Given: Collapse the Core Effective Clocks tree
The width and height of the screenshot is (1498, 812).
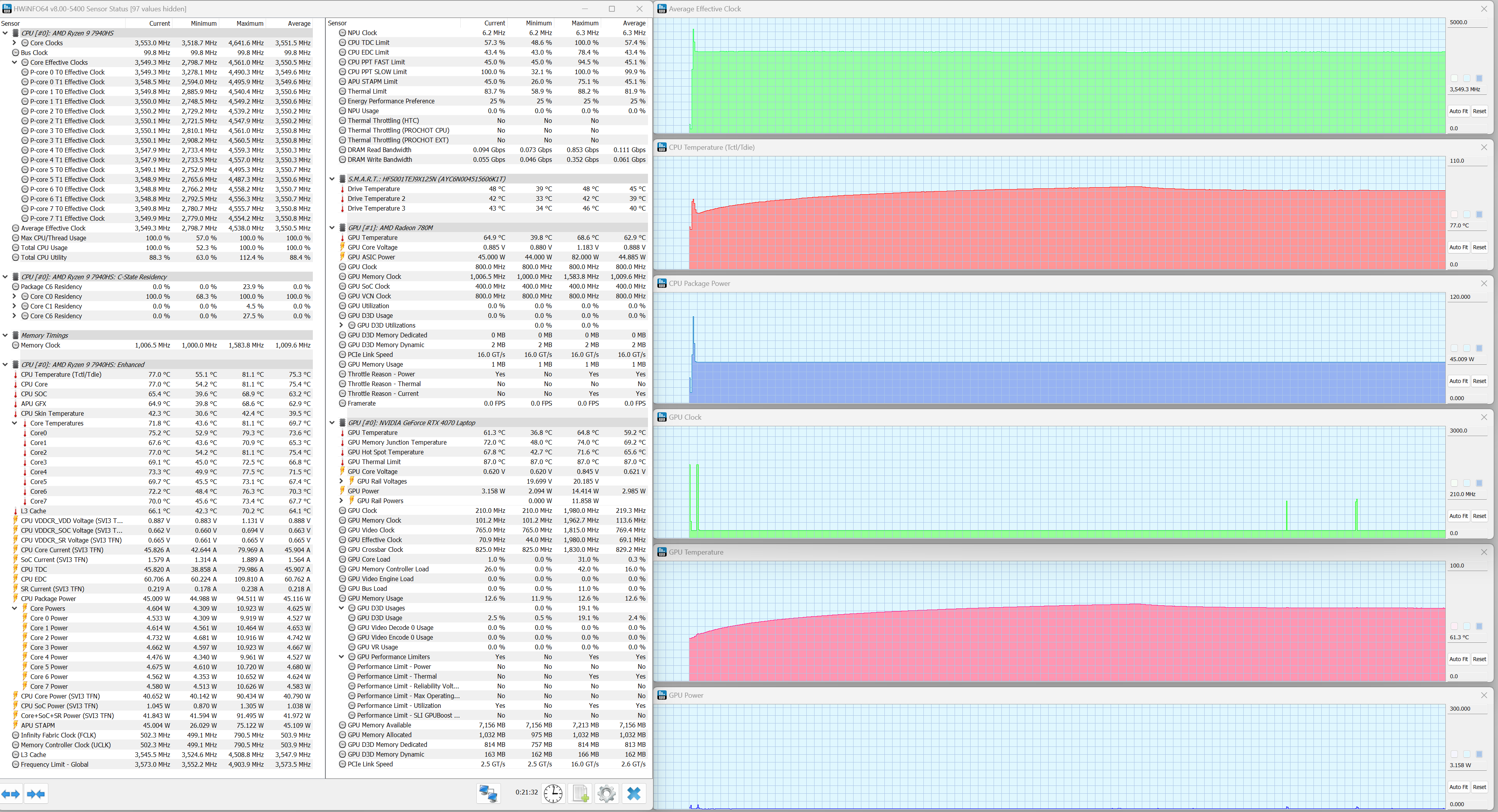Looking at the screenshot, I should click(x=14, y=63).
